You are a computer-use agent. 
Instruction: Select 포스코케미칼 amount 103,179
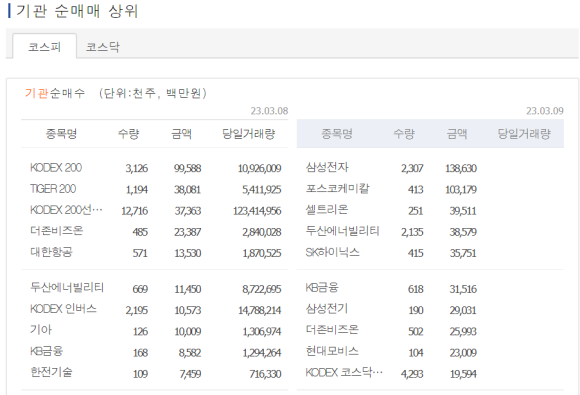[461, 190]
